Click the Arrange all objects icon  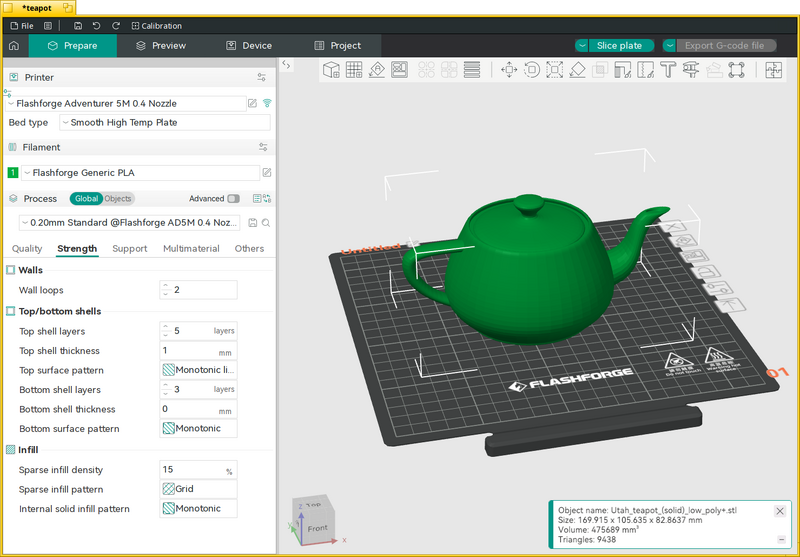click(399, 70)
